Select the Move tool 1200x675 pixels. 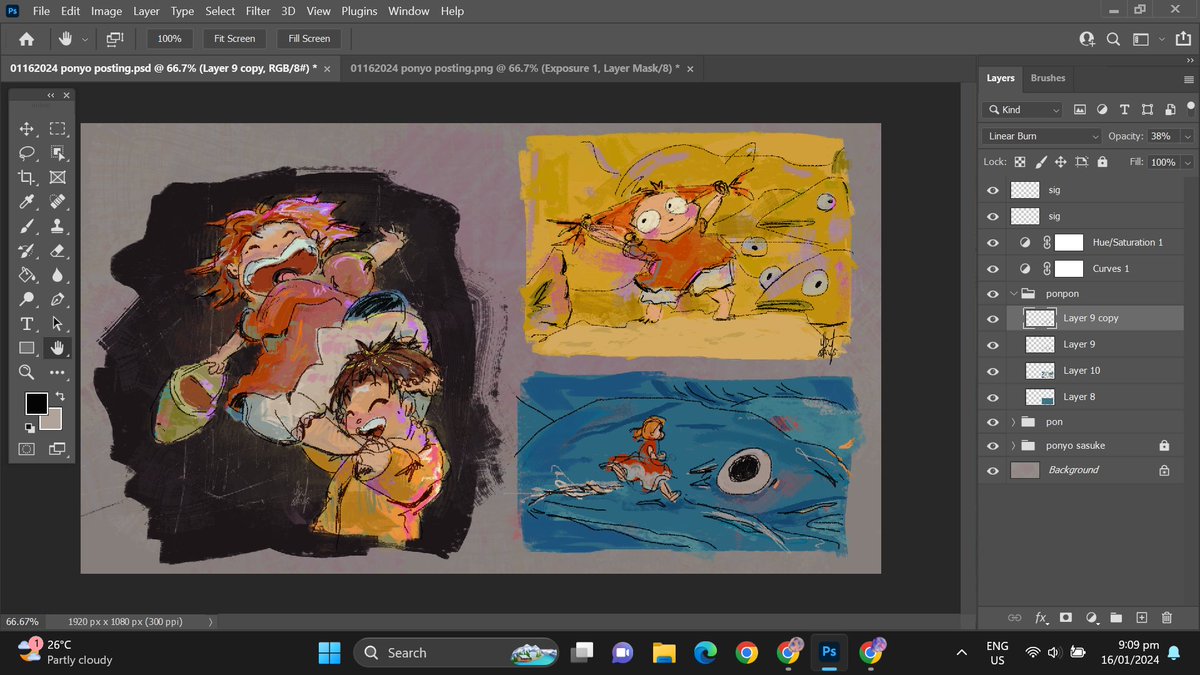tap(27, 129)
